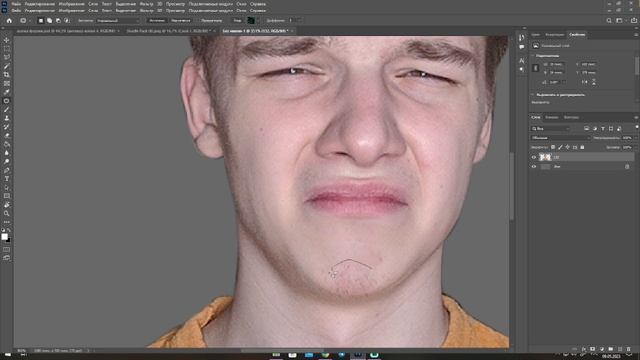The image size is (640, 360).
Task: Click the top layer thumbnail
Action: tap(545, 157)
